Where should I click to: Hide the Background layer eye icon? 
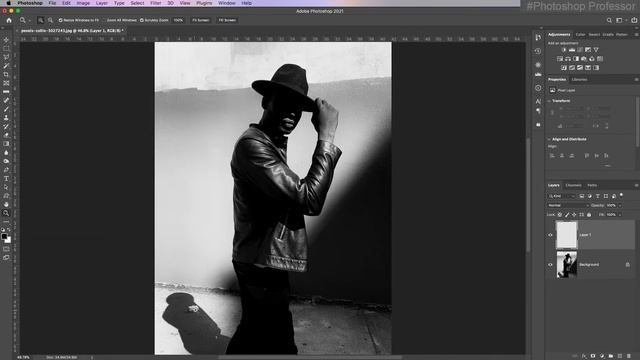tap(550, 264)
